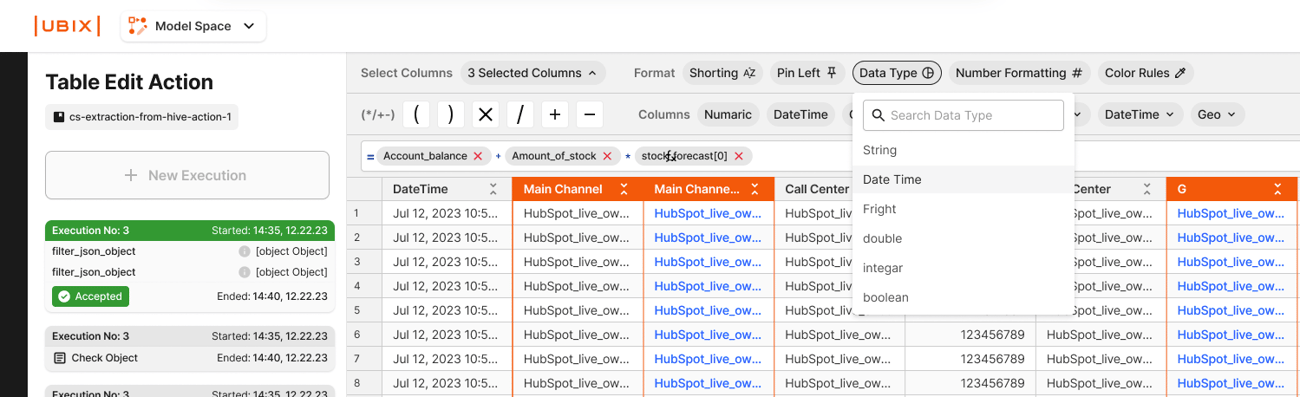Select the DateTime column header

[x=446, y=189]
